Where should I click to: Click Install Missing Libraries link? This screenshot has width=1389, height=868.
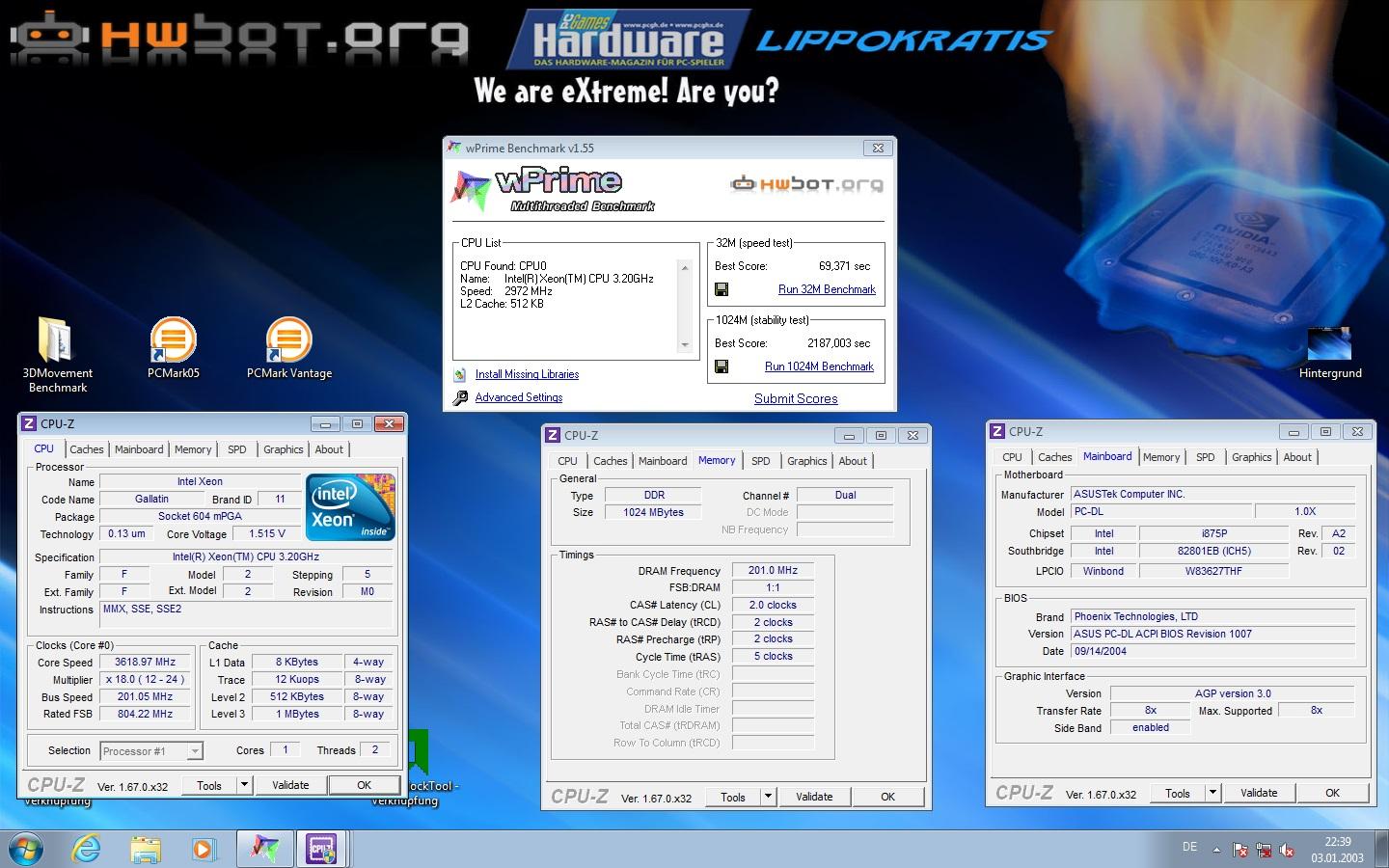[x=527, y=374]
